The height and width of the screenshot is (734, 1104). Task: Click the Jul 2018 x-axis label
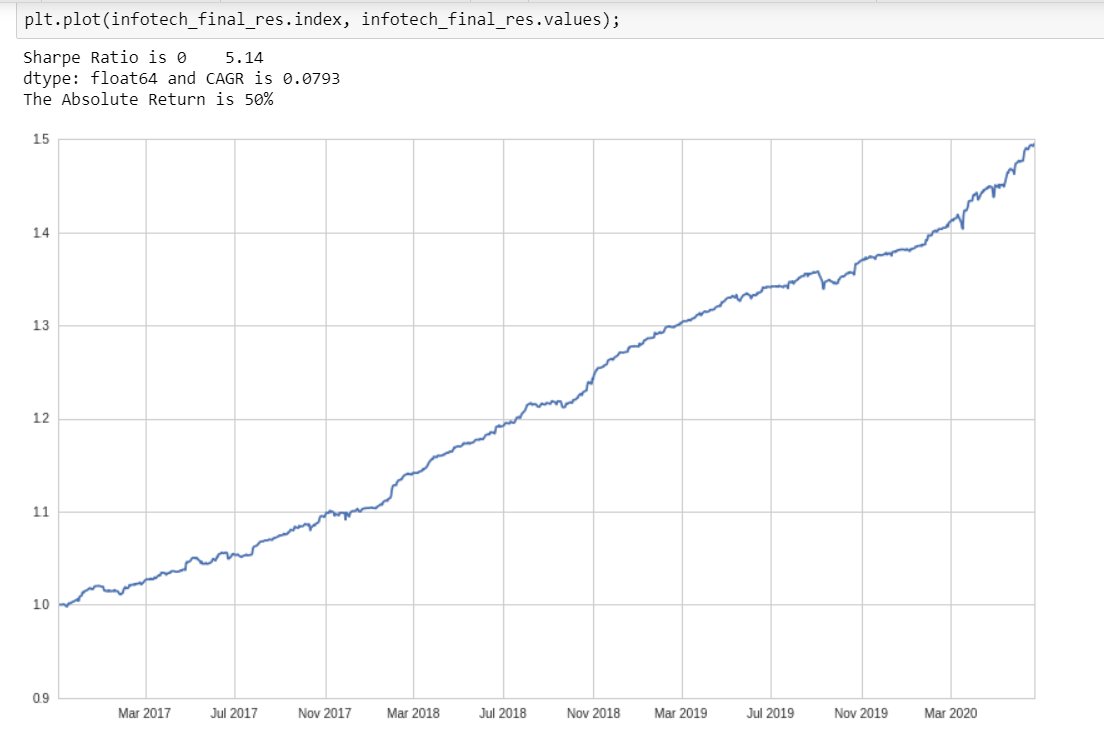coord(502,714)
